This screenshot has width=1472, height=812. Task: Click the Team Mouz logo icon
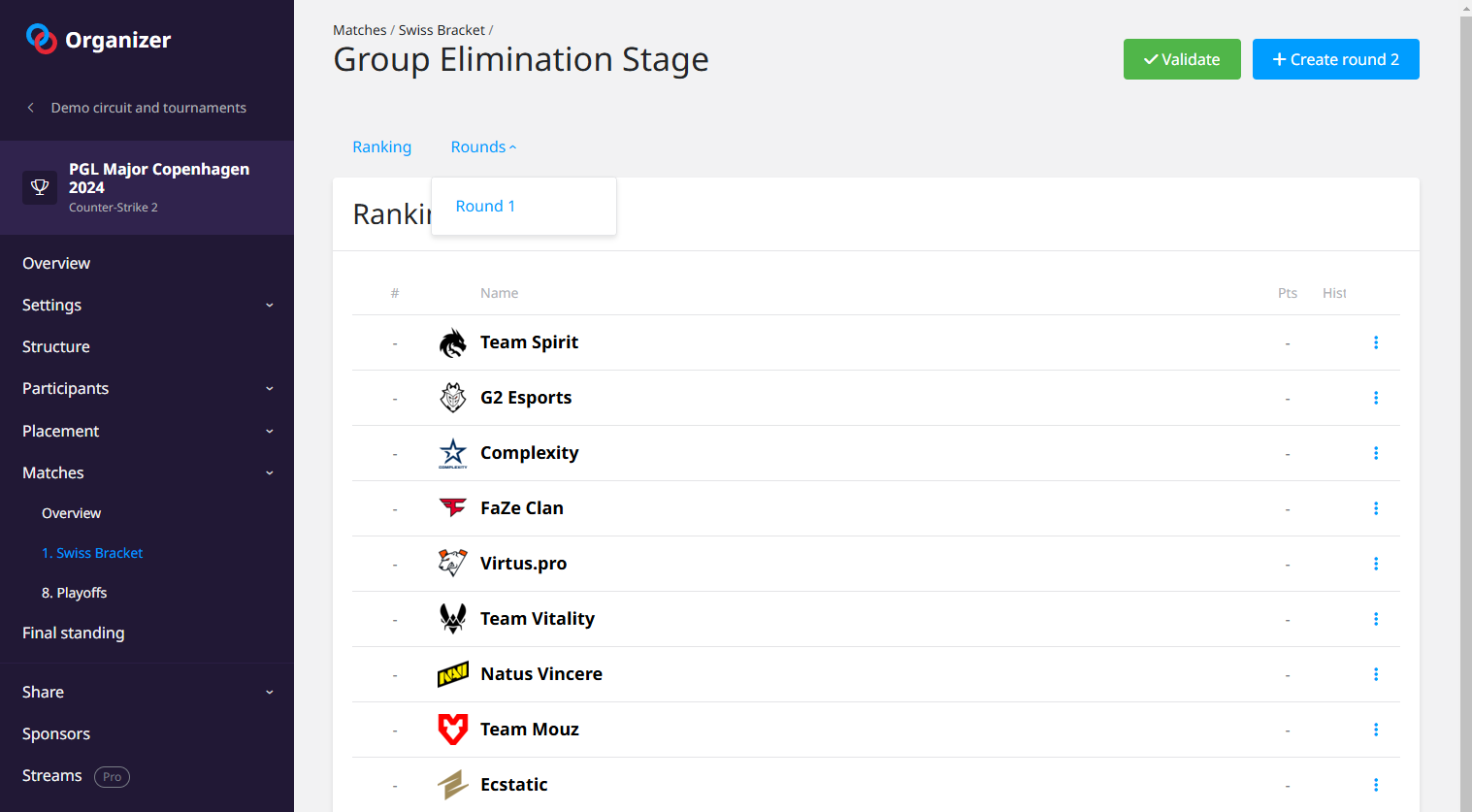[453, 730]
